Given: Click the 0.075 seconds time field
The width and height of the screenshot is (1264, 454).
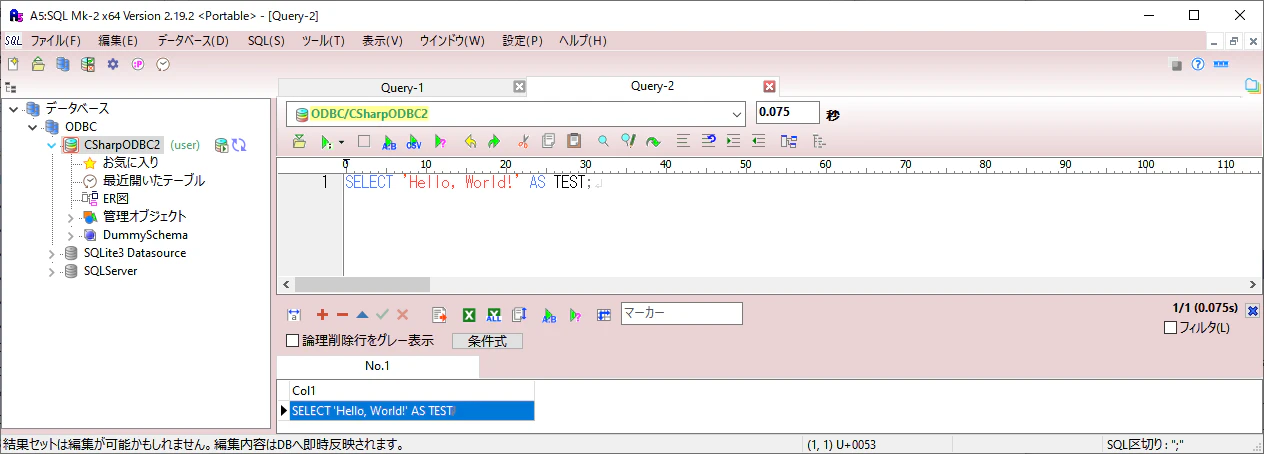Looking at the screenshot, I should pyautogui.click(x=788, y=113).
